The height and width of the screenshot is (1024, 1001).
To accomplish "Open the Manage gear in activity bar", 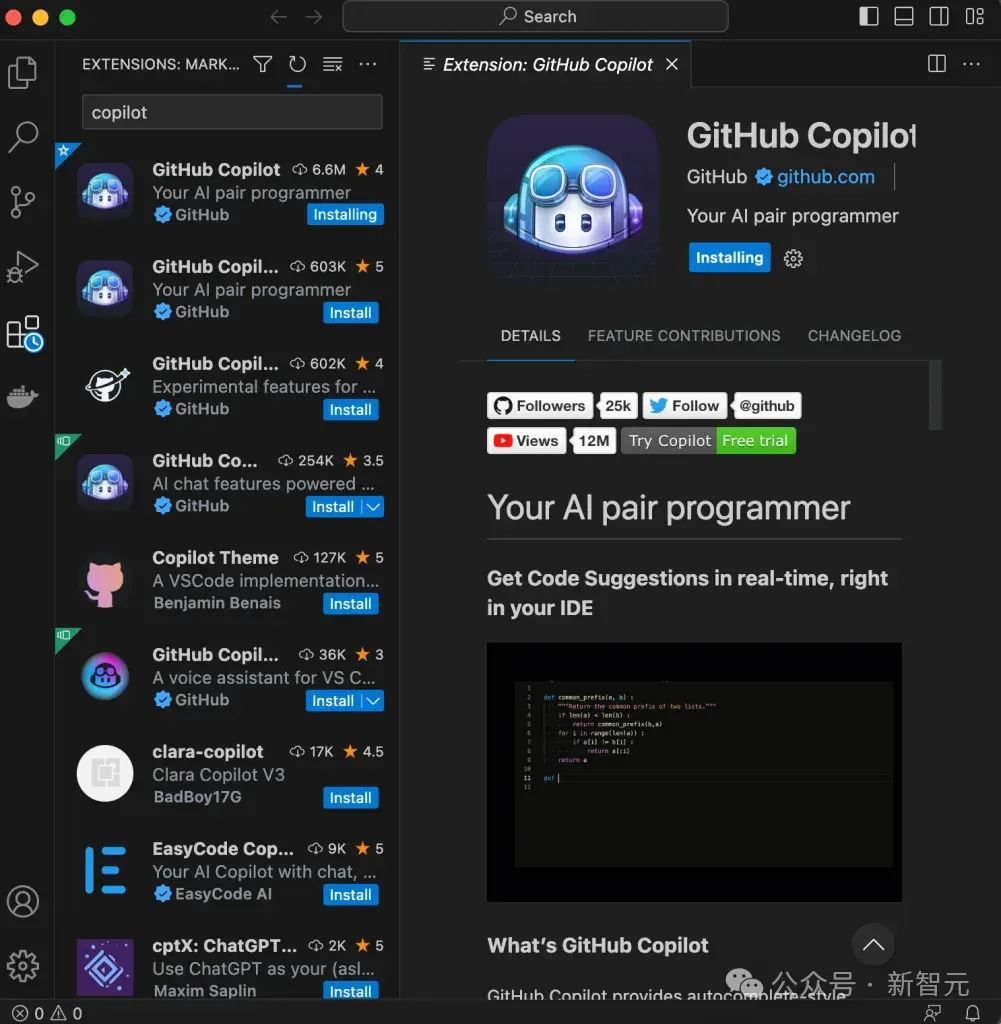I will 23,965.
